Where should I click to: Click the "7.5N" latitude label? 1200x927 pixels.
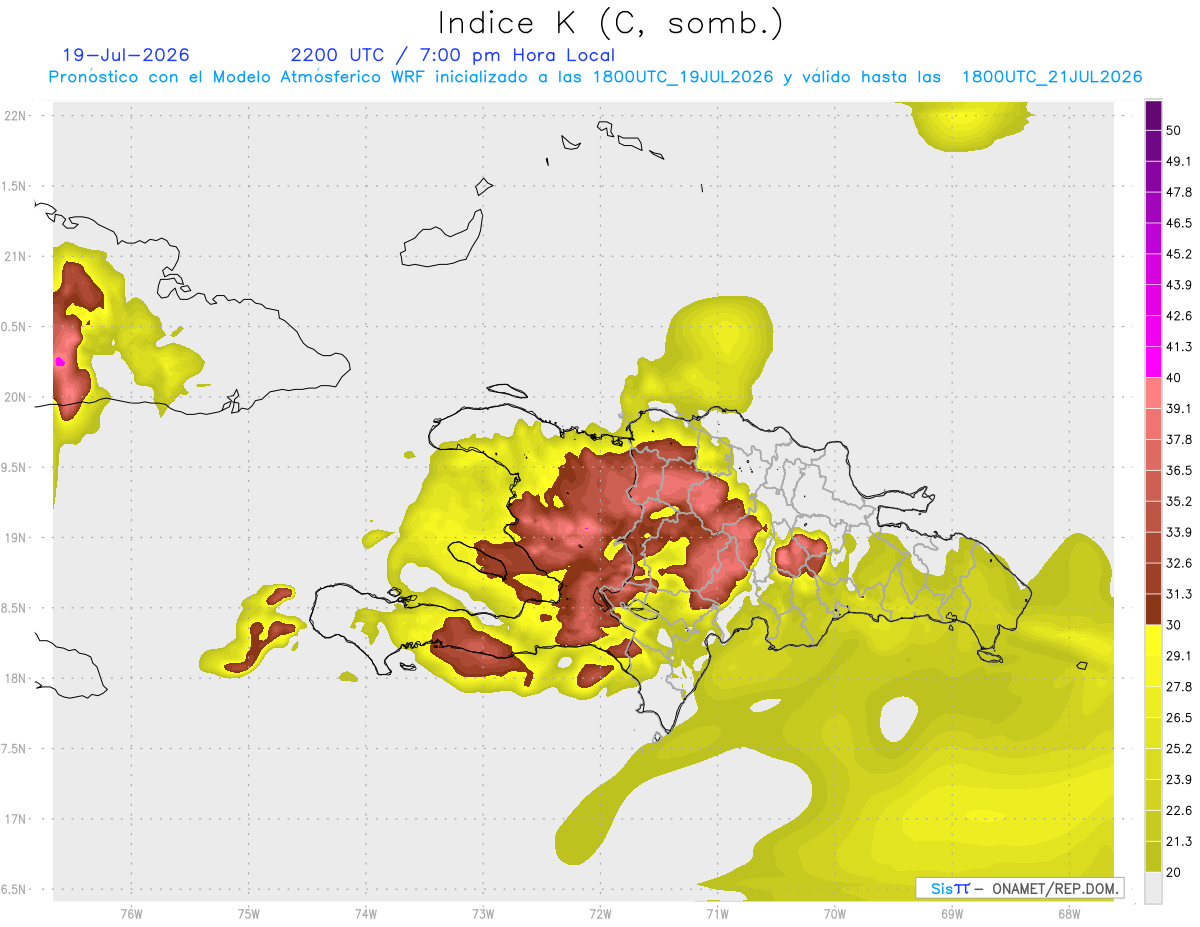coord(15,748)
